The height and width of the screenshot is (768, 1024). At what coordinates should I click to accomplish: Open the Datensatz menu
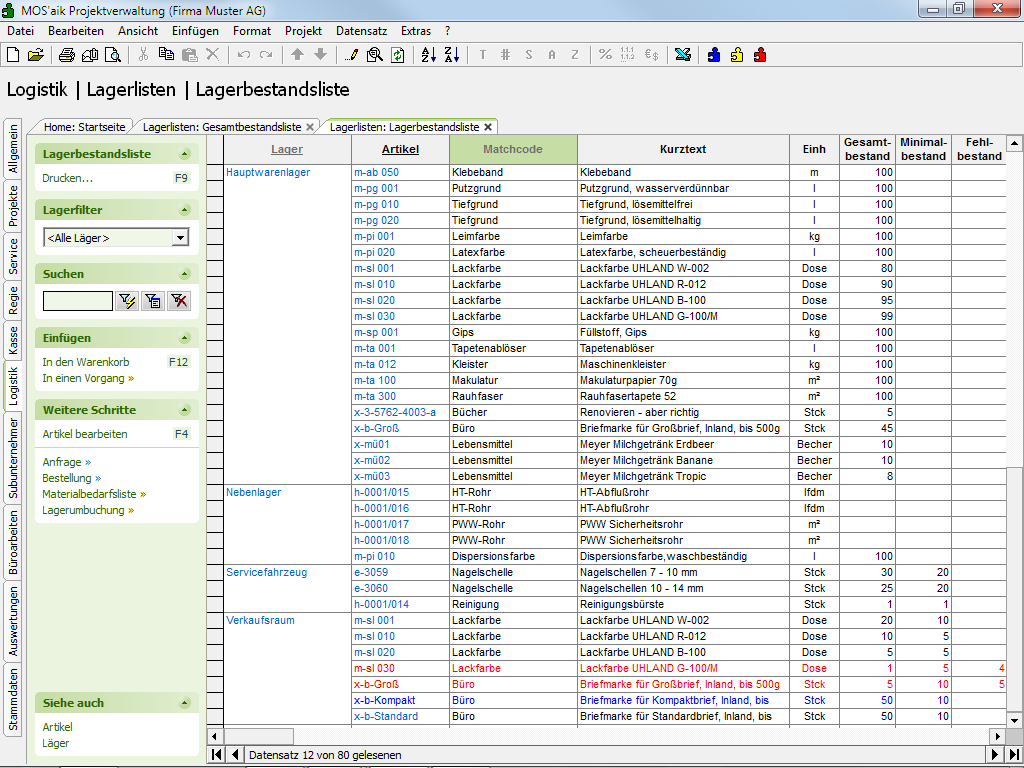click(360, 31)
